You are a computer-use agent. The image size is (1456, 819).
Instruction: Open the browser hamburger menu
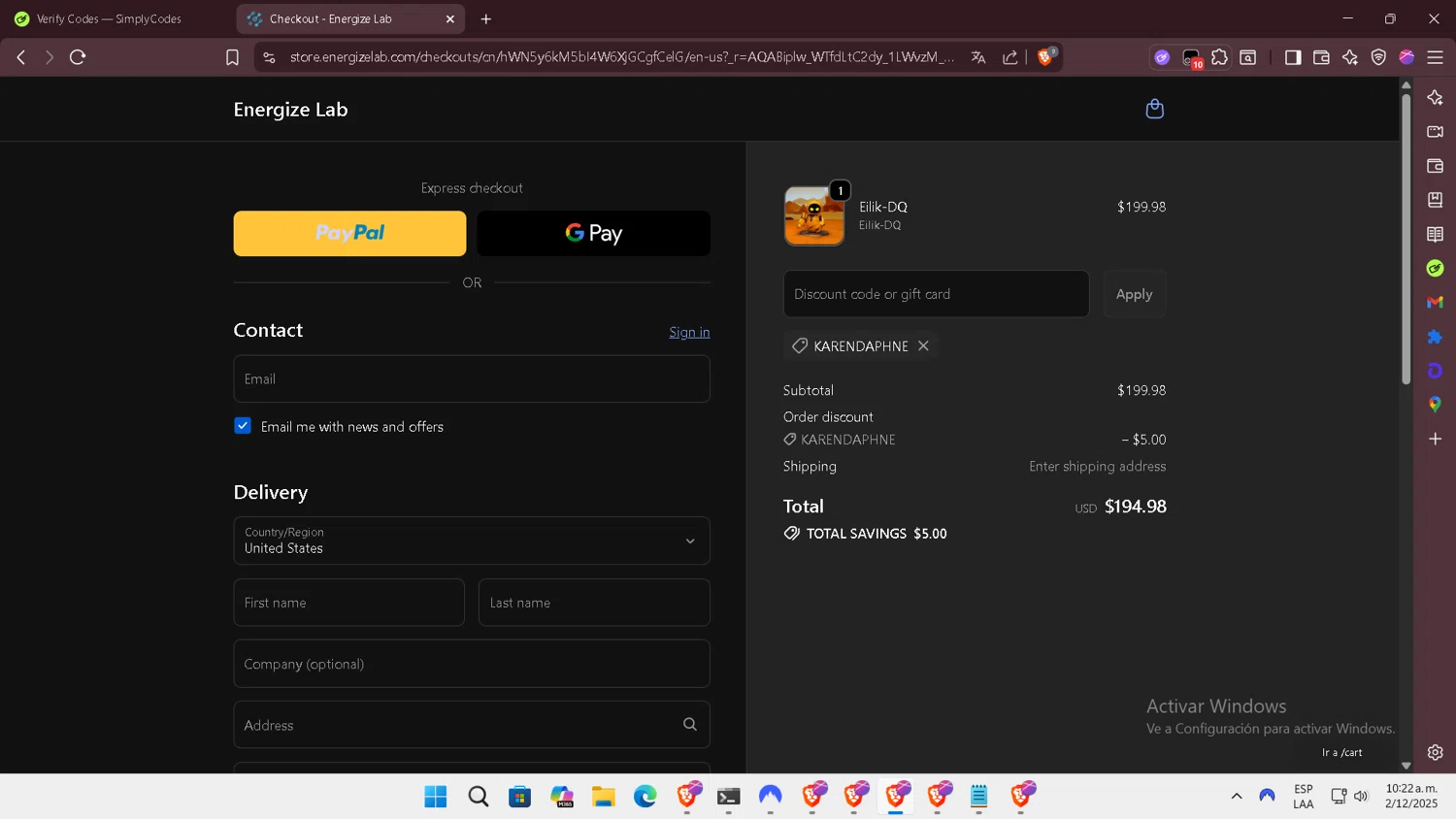pos(1435,57)
